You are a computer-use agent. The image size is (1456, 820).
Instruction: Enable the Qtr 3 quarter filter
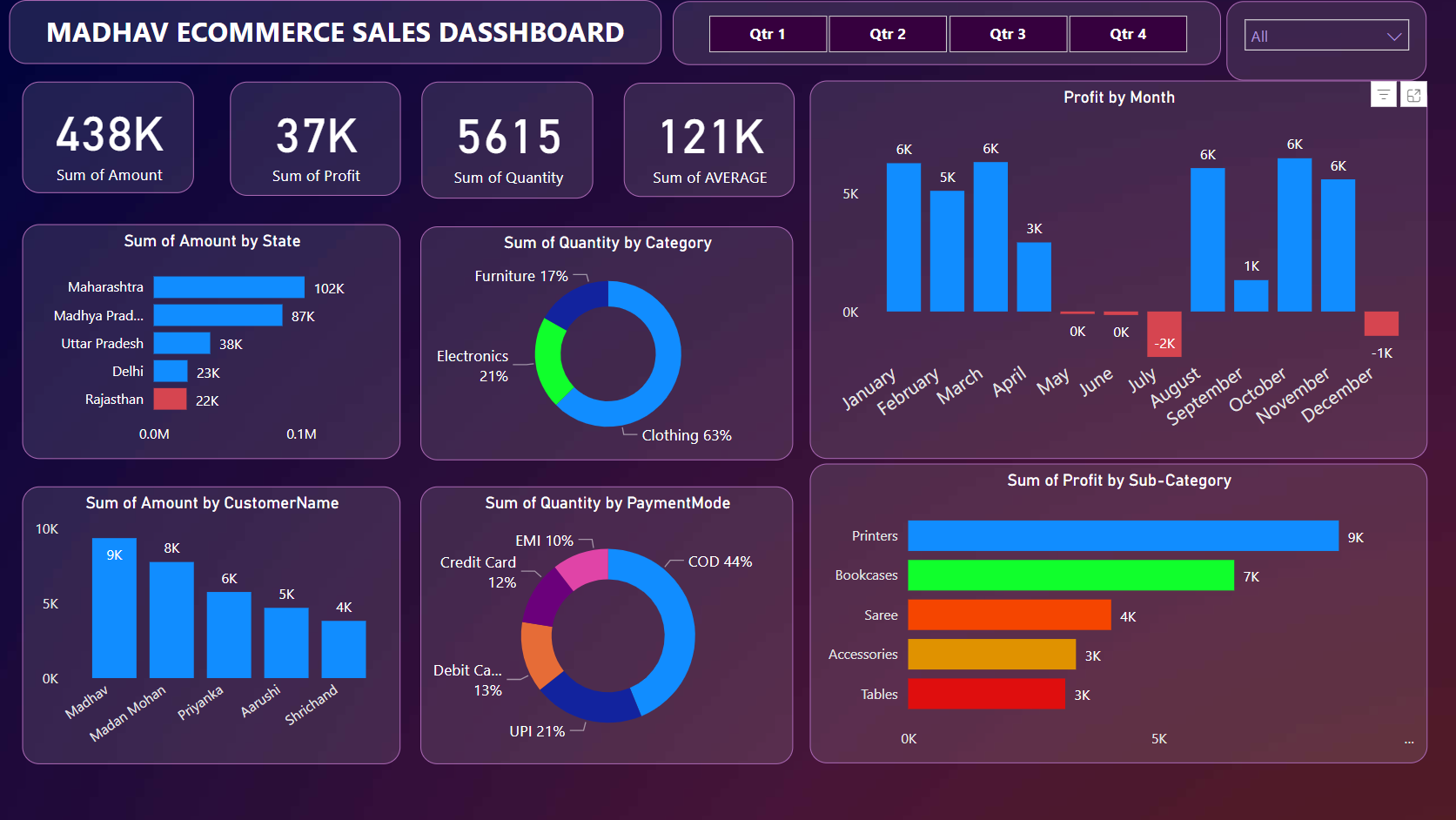click(1008, 34)
